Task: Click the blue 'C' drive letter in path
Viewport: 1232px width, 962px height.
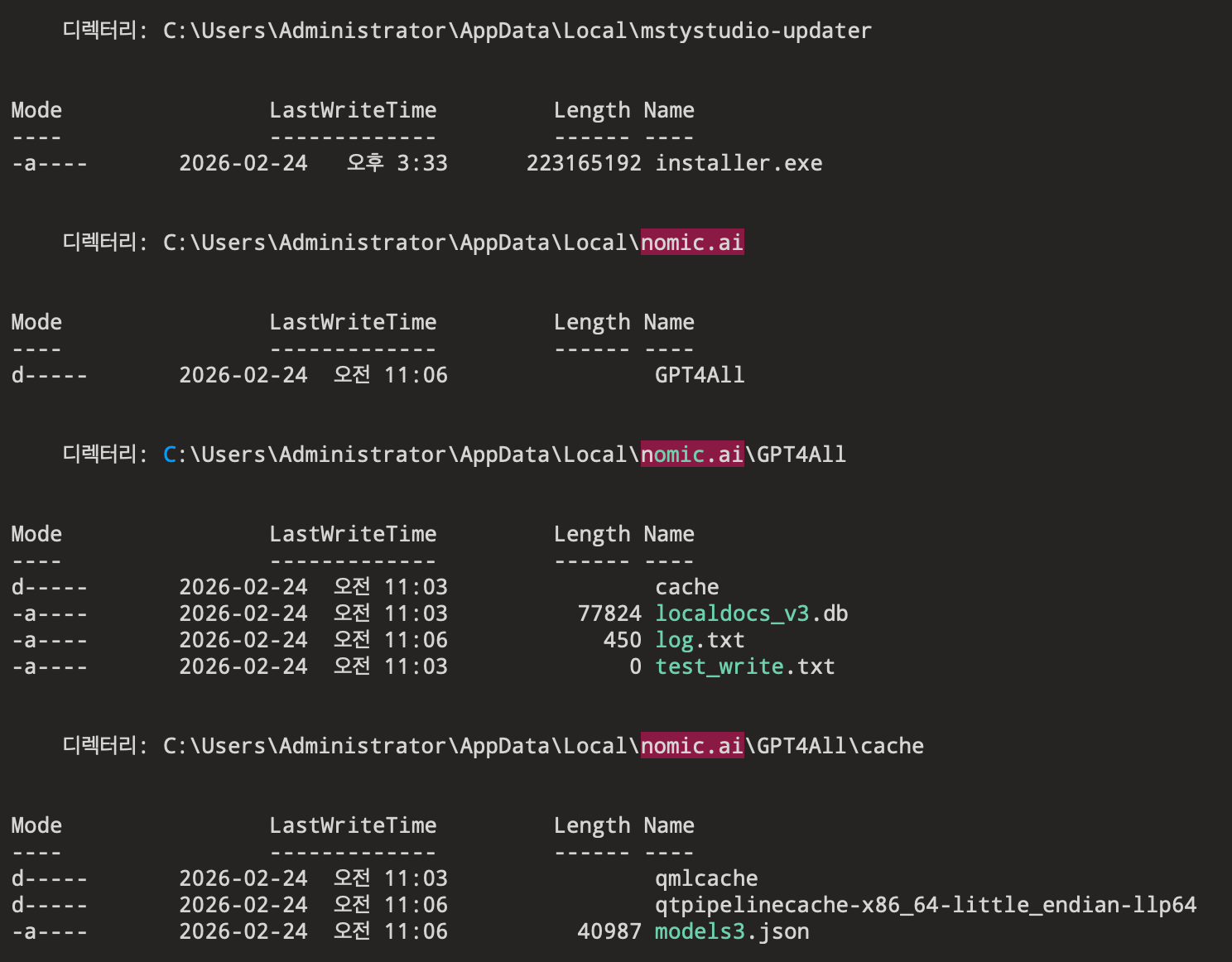Action: 170,455
